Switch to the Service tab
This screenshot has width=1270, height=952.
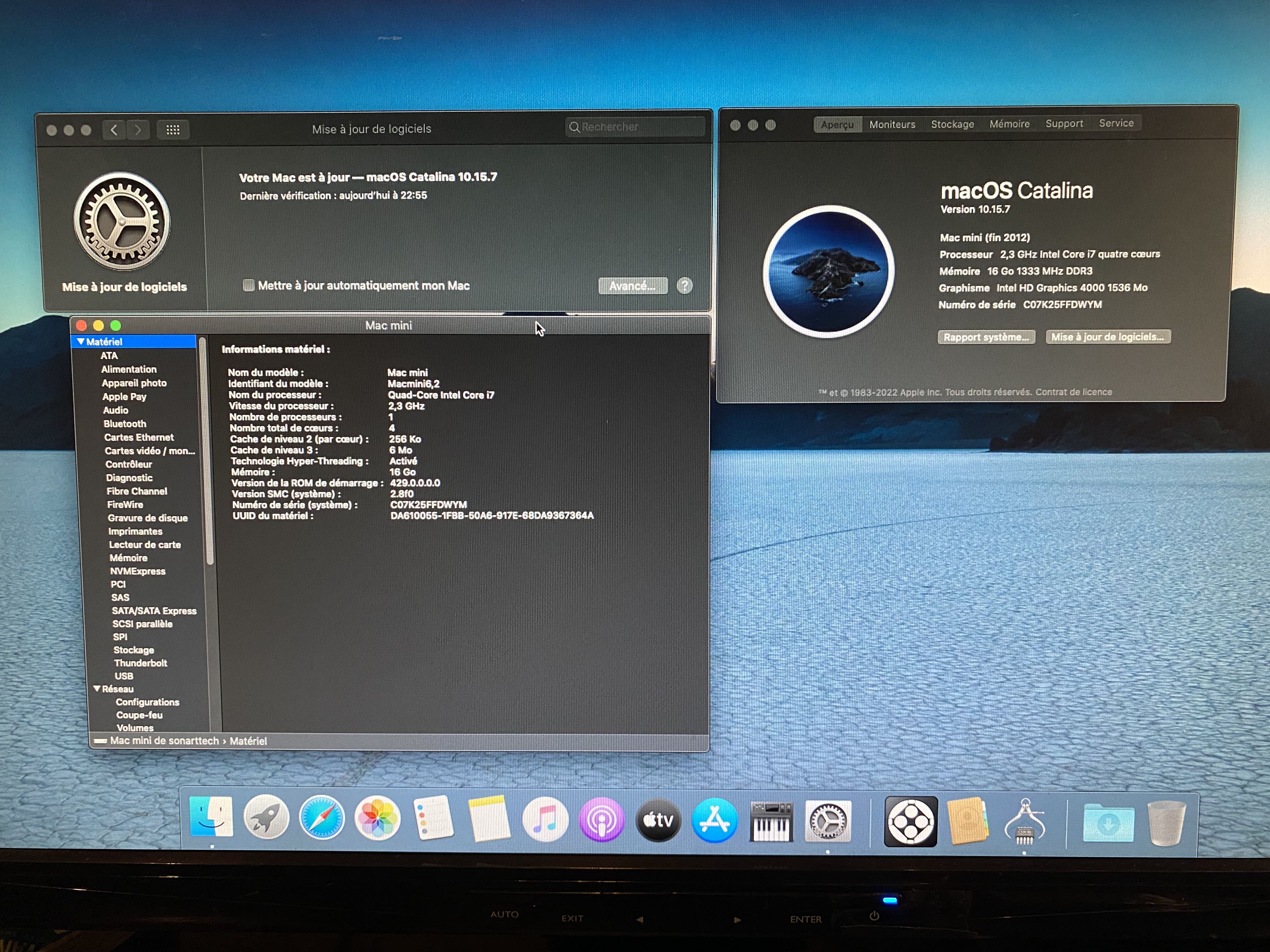point(1116,123)
